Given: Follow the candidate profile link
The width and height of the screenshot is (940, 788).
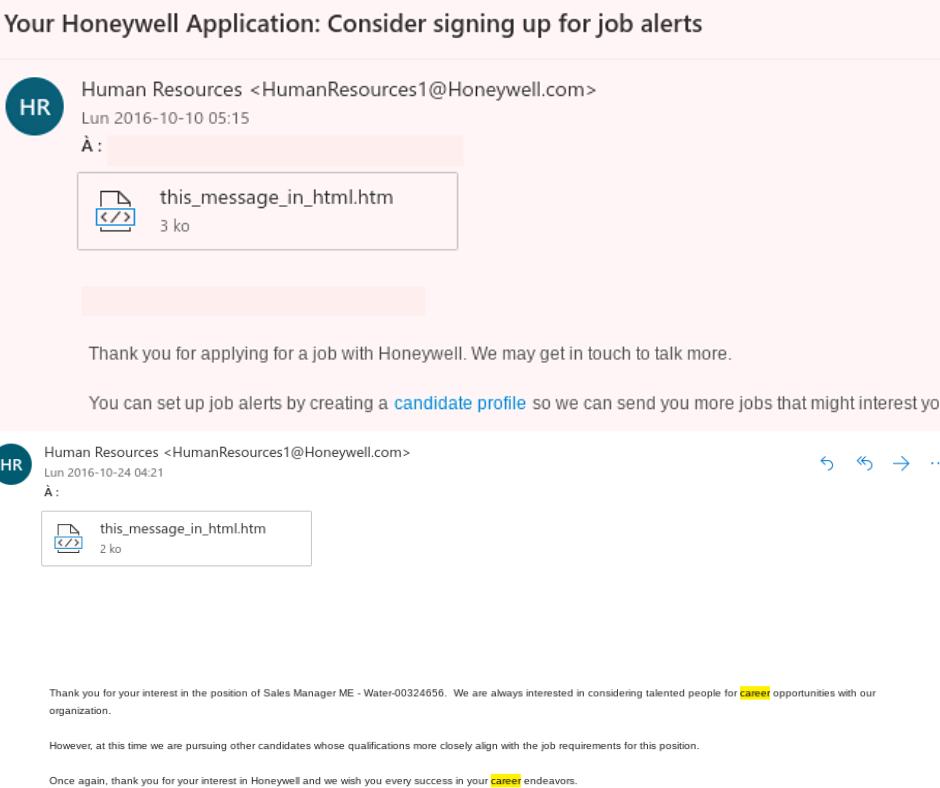Looking at the screenshot, I should pyautogui.click(x=460, y=403).
